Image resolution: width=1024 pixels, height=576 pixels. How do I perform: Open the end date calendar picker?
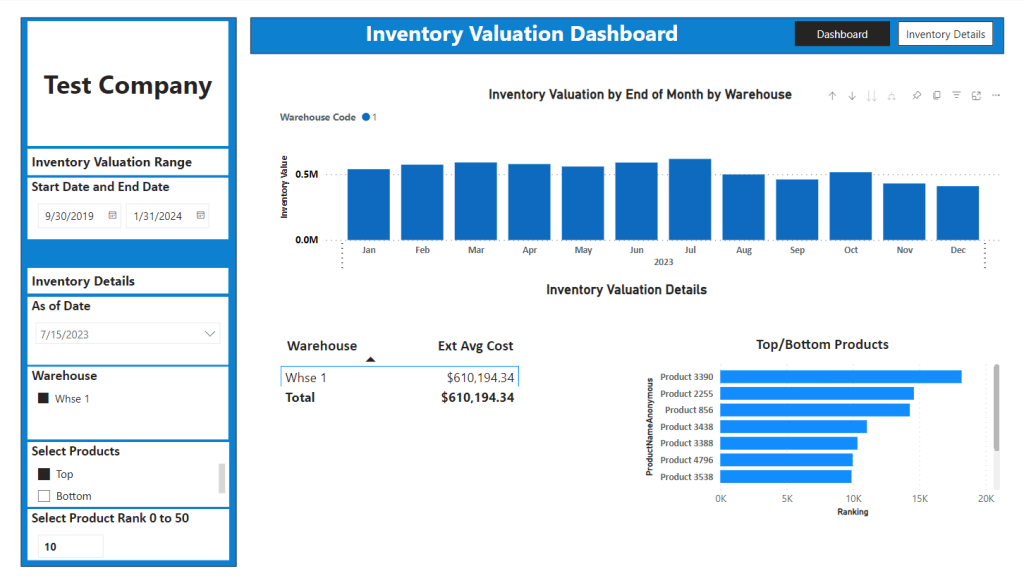pyautogui.click(x=200, y=215)
